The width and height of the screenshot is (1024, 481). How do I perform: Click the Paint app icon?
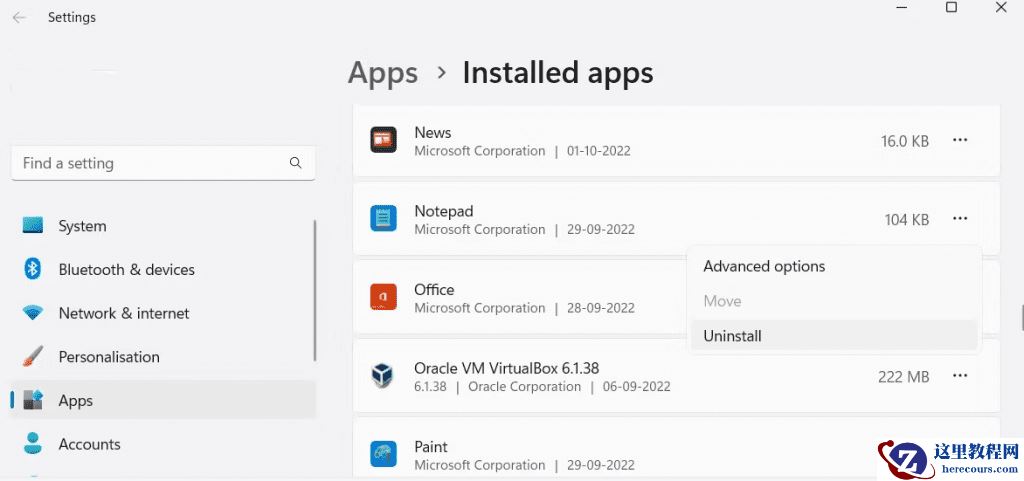382,454
